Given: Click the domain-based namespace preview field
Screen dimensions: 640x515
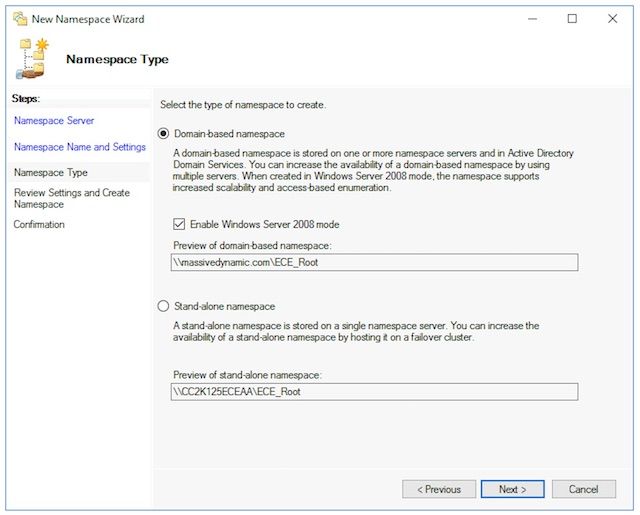Looking at the screenshot, I should point(374,262).
